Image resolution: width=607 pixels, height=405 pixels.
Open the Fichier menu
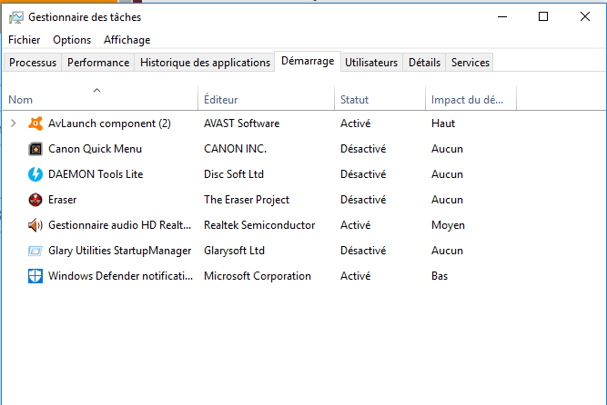[x=24, y=40]
